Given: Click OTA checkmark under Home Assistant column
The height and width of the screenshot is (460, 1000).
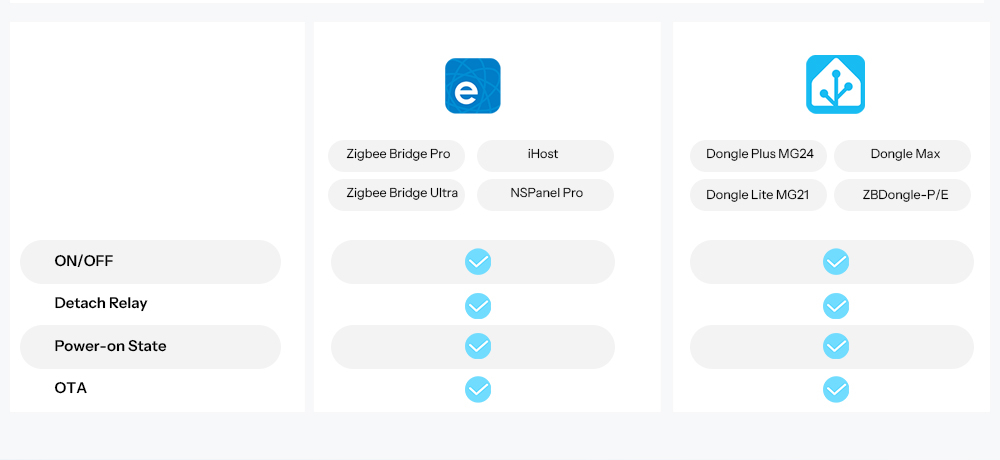Looking at the screenshot, I should [836, 389].
